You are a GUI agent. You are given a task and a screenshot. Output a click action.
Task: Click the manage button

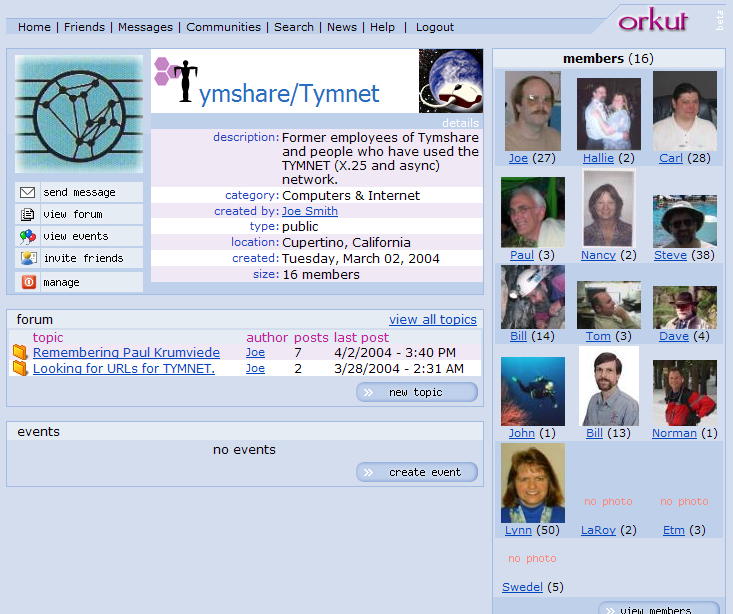pos(79,282)
